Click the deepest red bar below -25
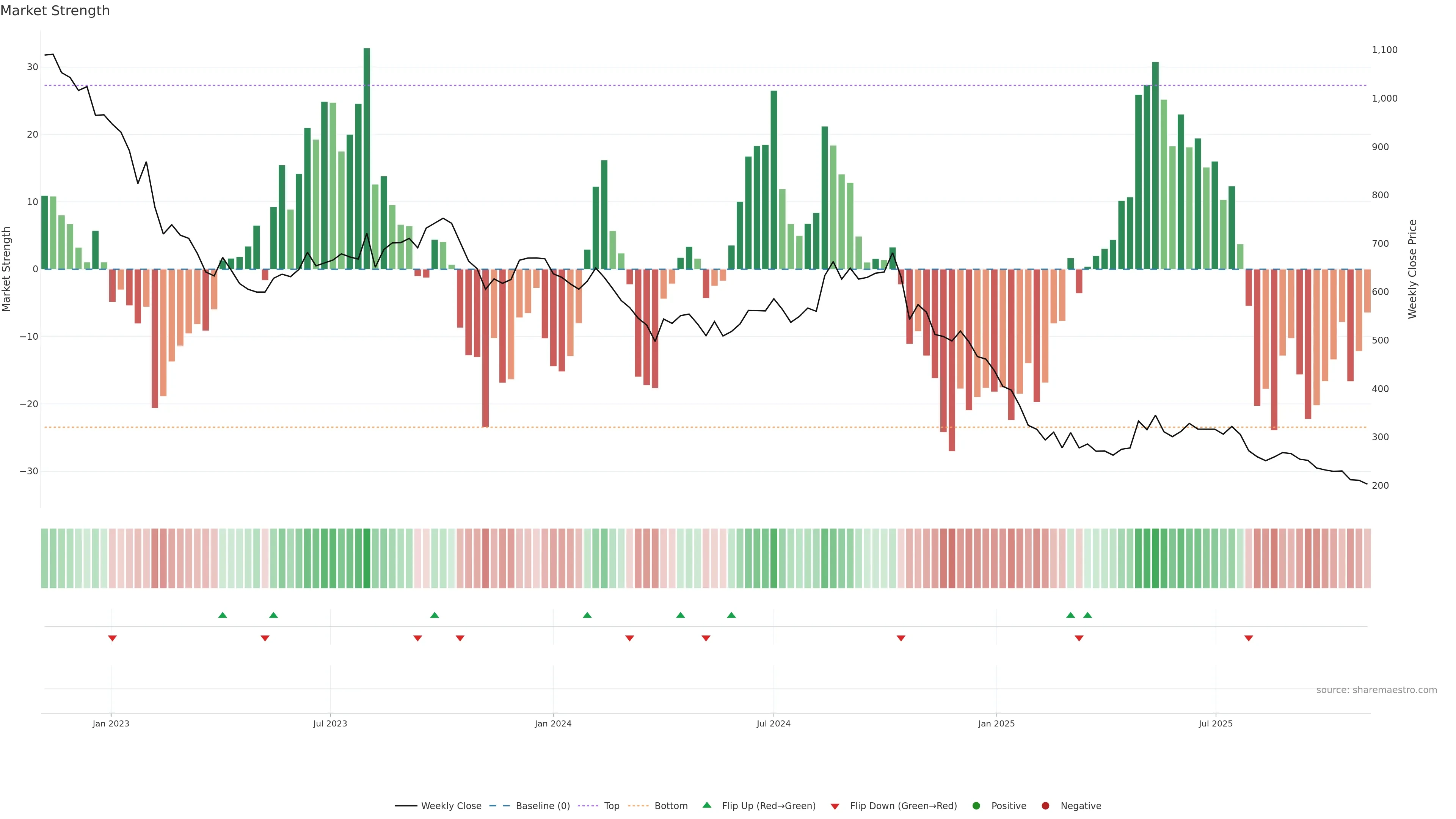The width and height of the screenshot is (1456, 819). point(952,395)
